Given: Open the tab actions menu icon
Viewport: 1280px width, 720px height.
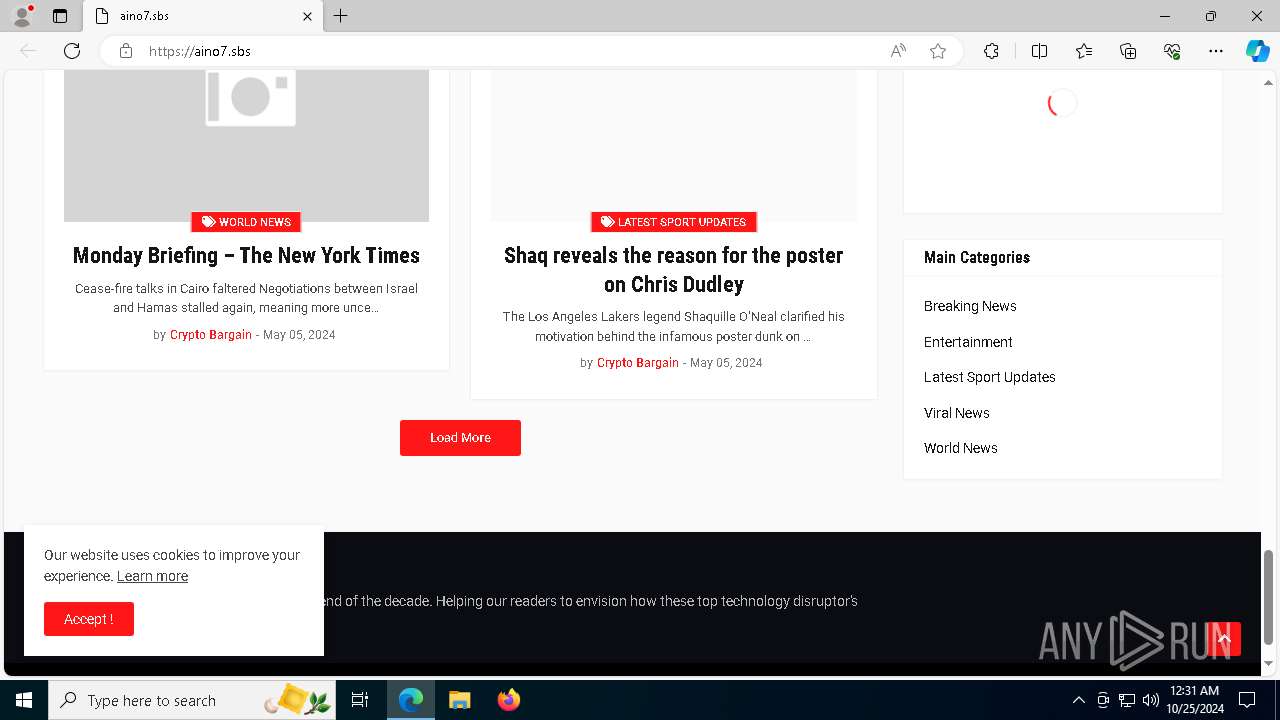Looking at the screenshot, I should (60, 16).
